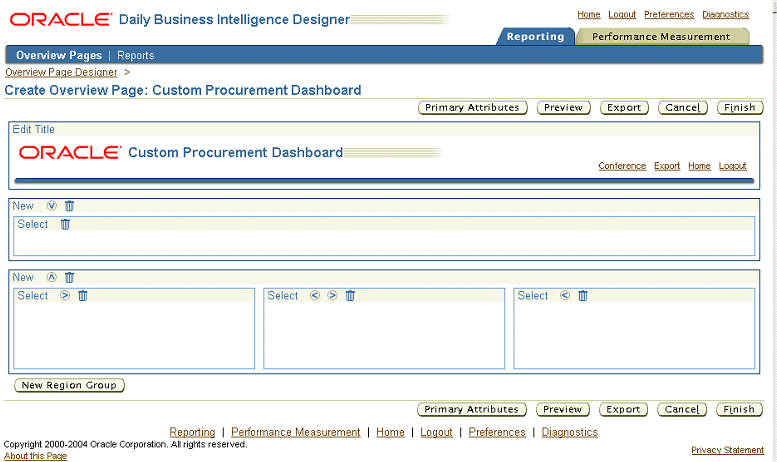Click bottom Primary Attributes button
This screenshot has width=777, height=462.
pyautogui.click(x=472, y=409)
